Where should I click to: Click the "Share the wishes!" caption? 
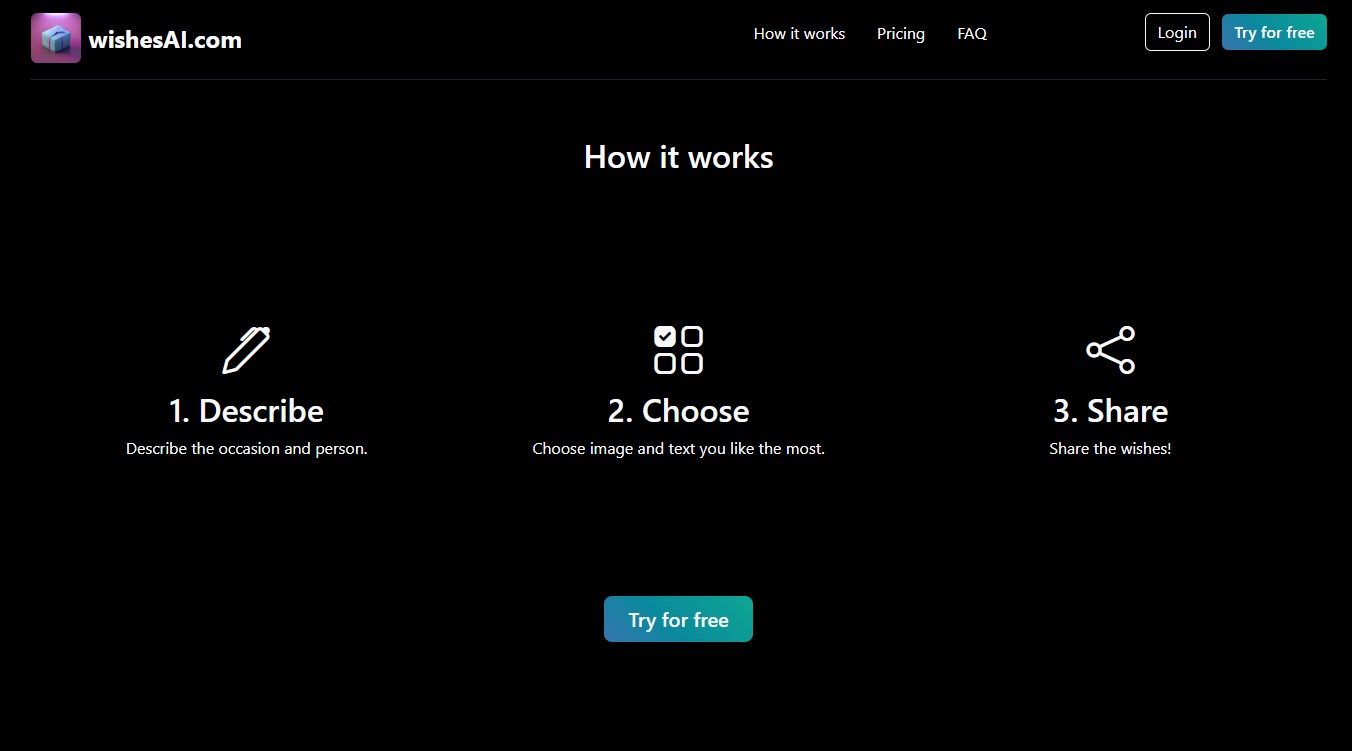point(1110,449)
